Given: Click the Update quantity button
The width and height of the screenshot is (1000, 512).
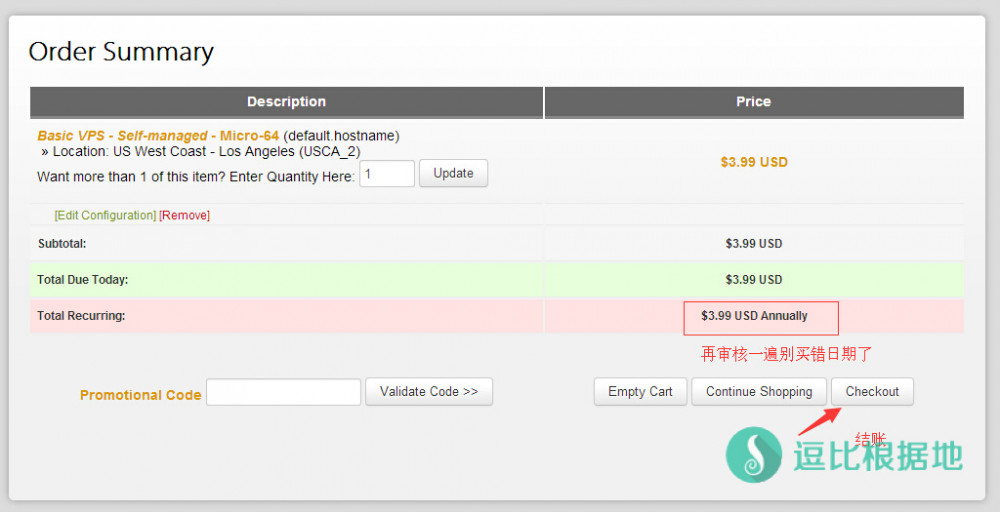Looking at the screenshot, I should 453,173.
